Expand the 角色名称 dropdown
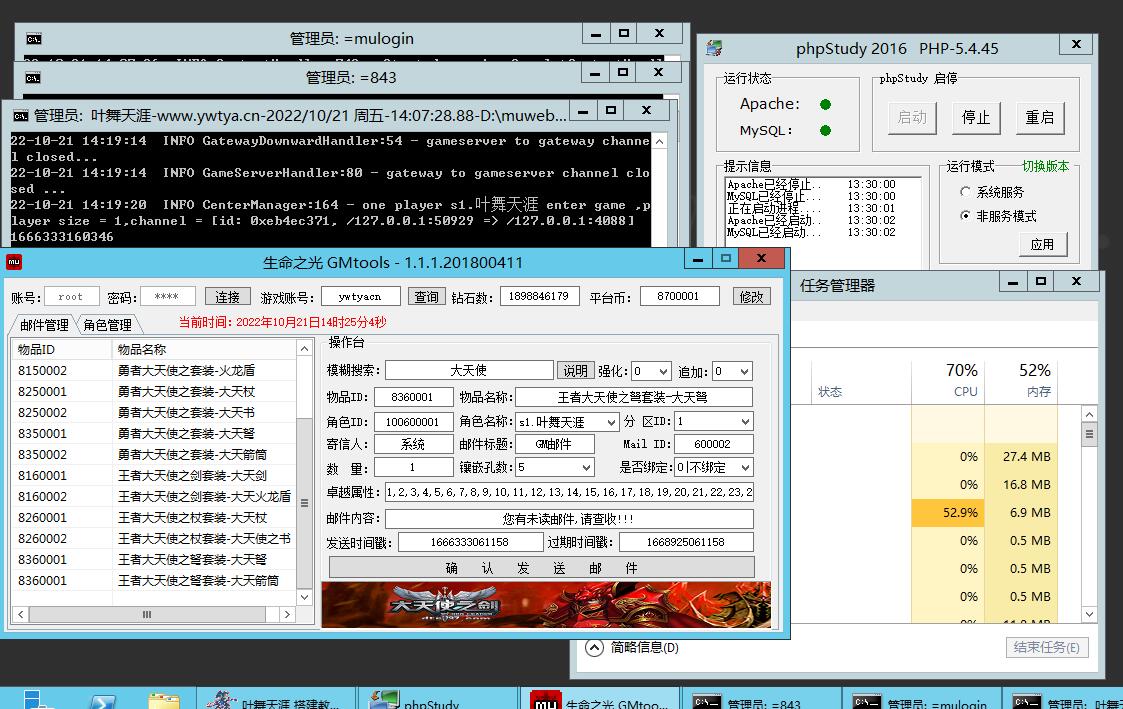Image resolution: width=1123 pixels, height=709 pixels. point(611,422)
